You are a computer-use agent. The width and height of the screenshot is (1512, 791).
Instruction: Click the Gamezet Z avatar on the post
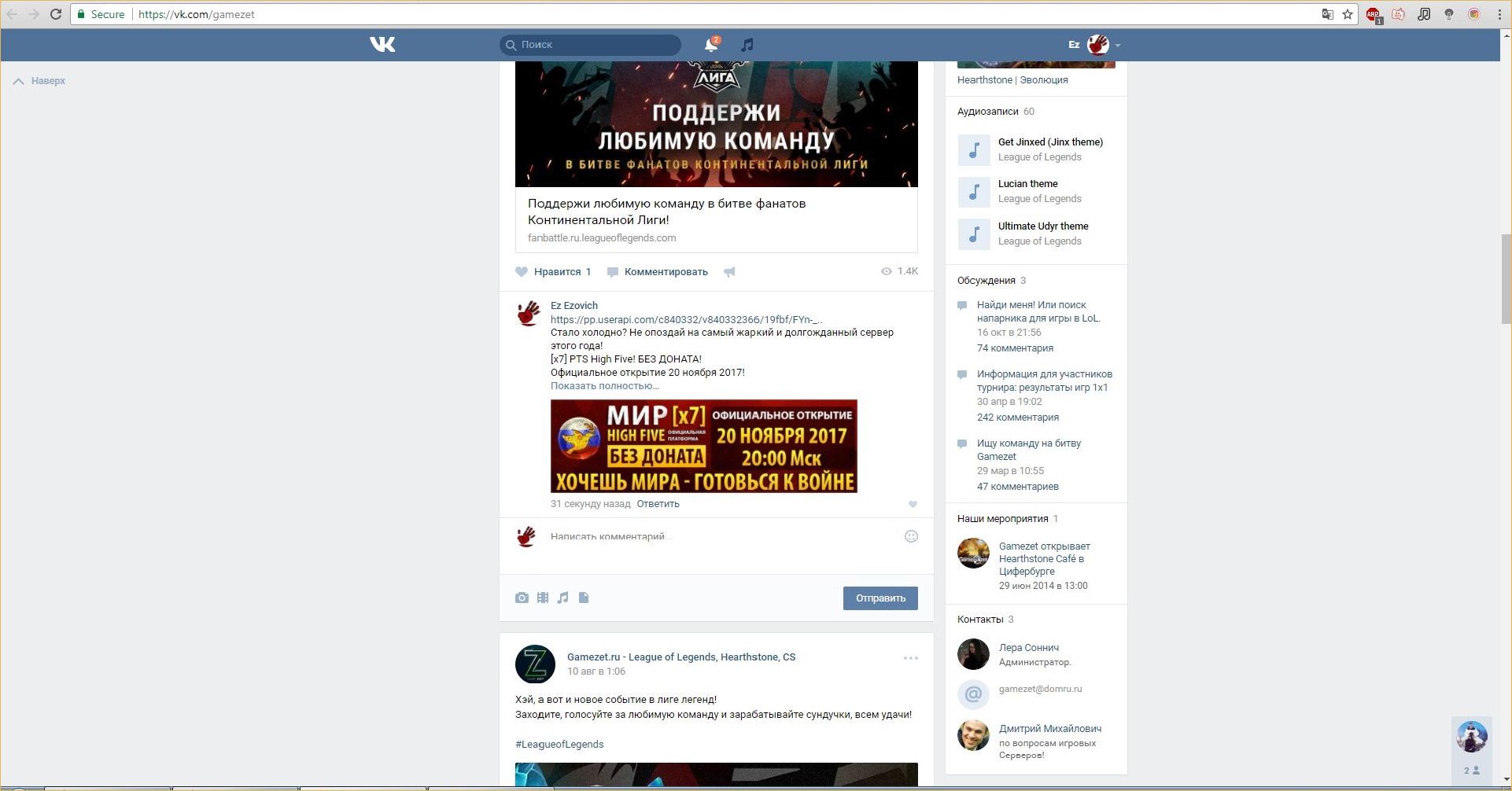point(535,664)
